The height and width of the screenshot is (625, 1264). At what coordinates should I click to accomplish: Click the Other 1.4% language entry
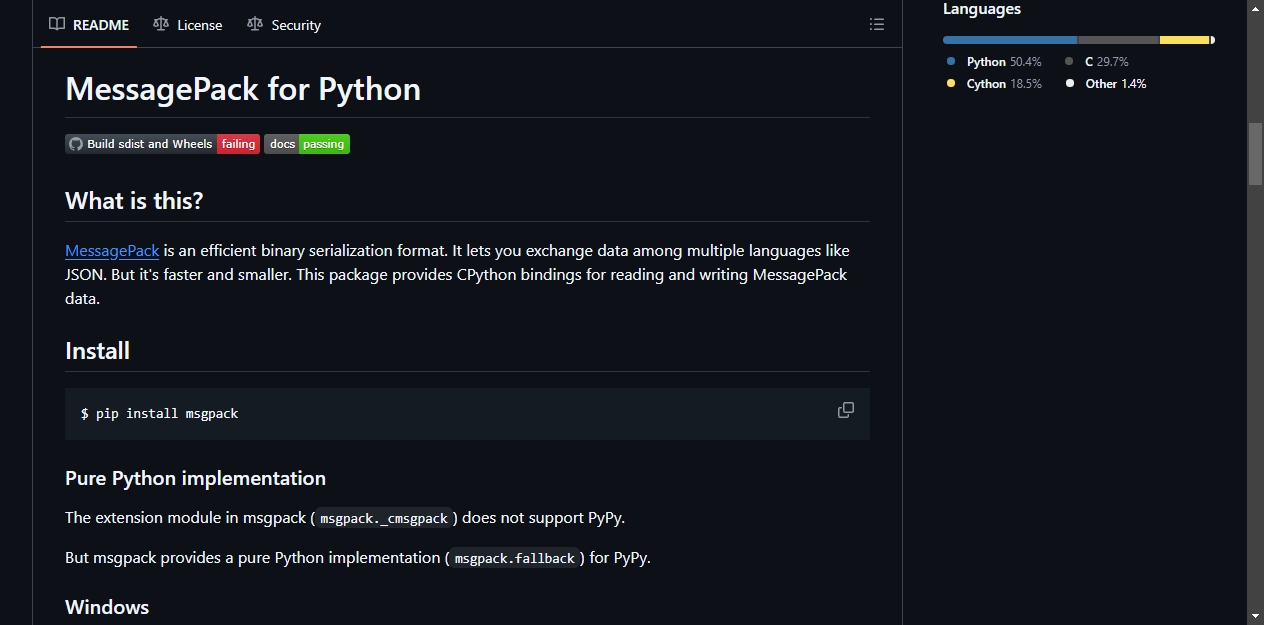pyautogui.click(x=1106, y=84)
